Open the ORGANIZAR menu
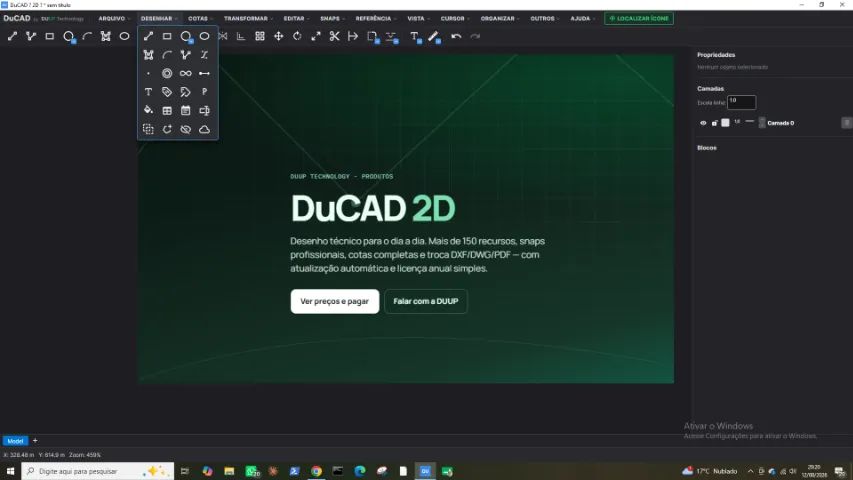 coord(499,19)
